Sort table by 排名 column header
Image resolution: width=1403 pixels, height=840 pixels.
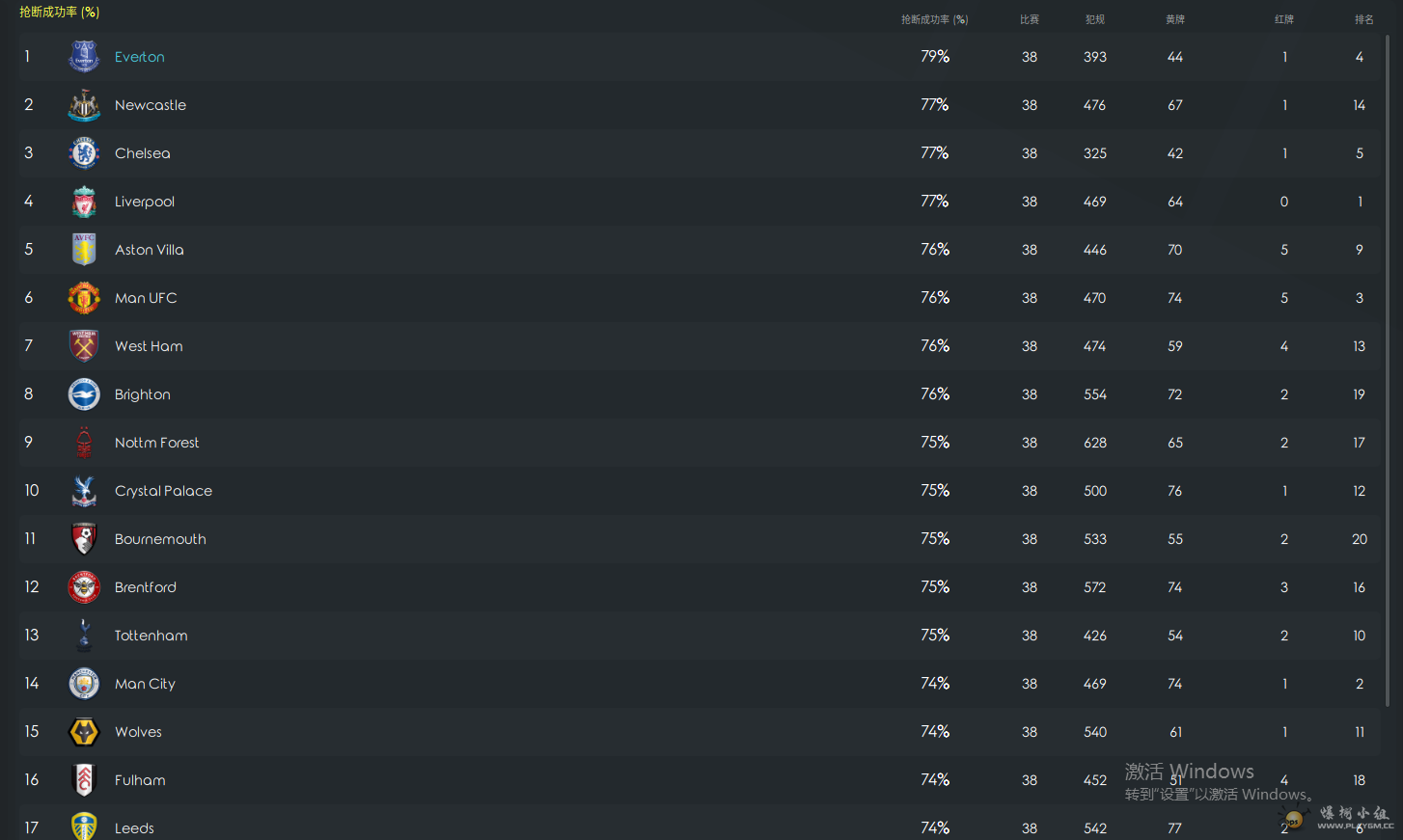pyautogui.click(x=1363, y=19)
